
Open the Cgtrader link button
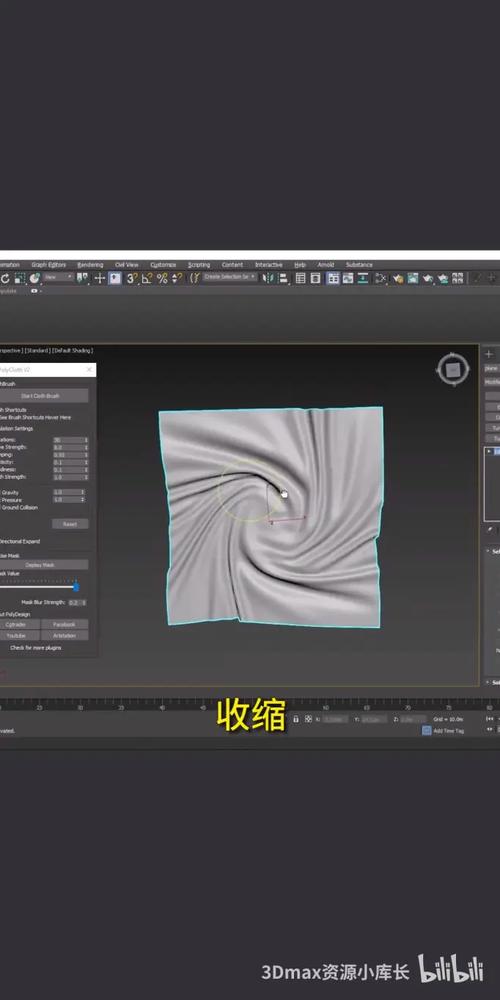tap(18, 624)
